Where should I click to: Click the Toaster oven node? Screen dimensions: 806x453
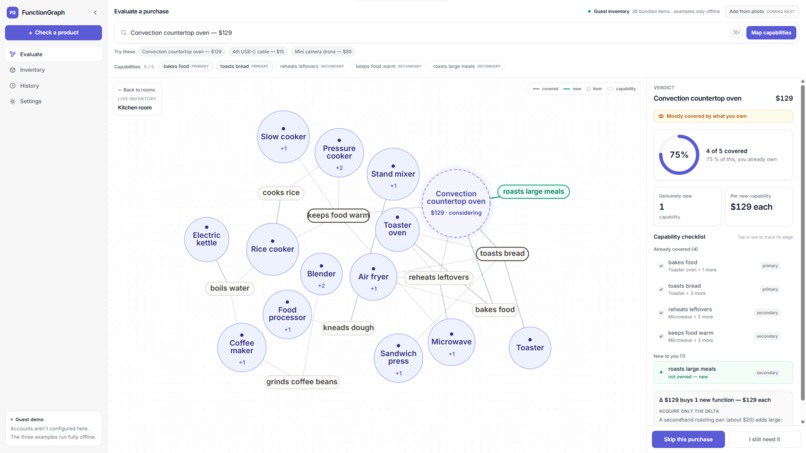tap(397, 229)
